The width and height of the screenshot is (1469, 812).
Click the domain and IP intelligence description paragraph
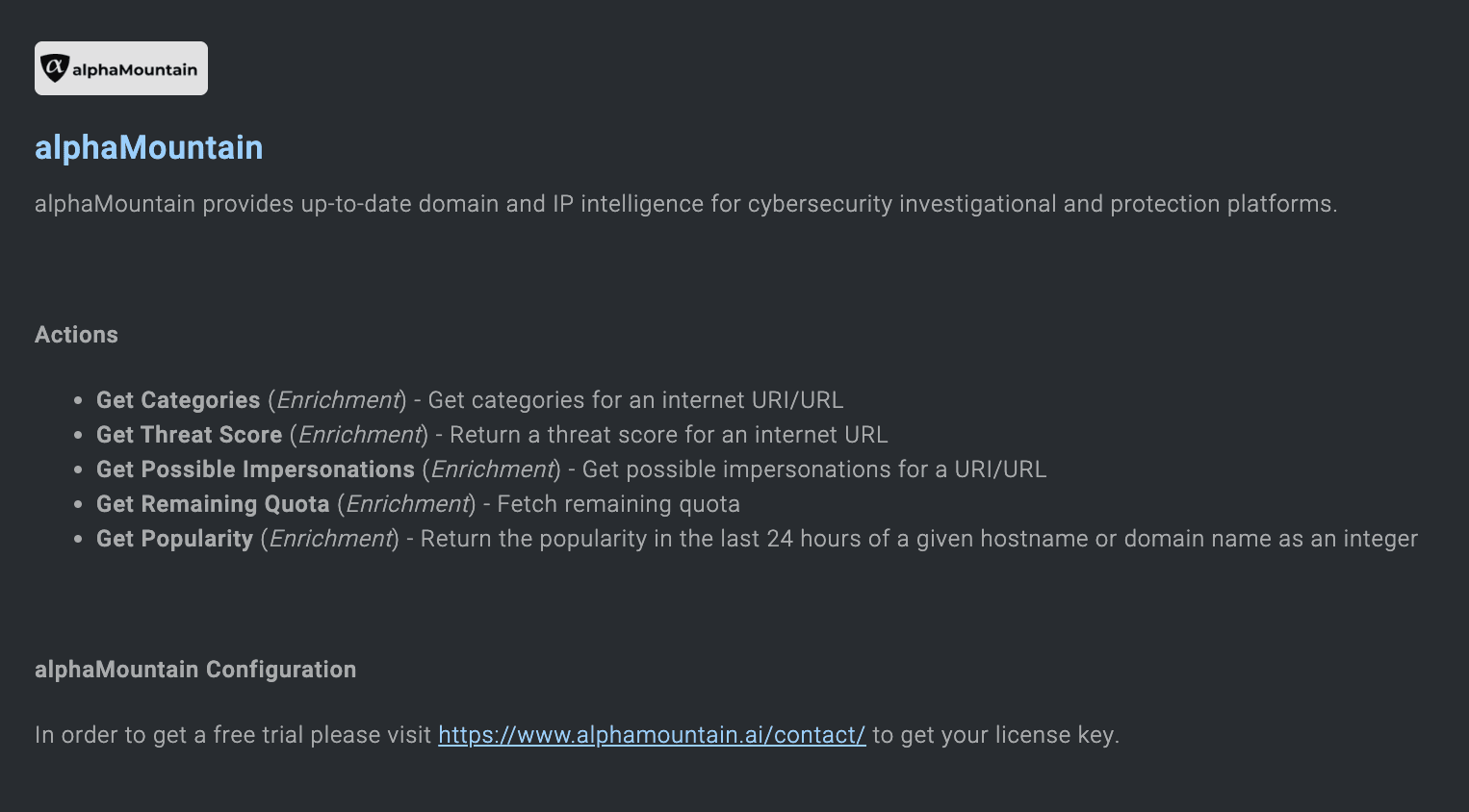click(x=685, y=204)
